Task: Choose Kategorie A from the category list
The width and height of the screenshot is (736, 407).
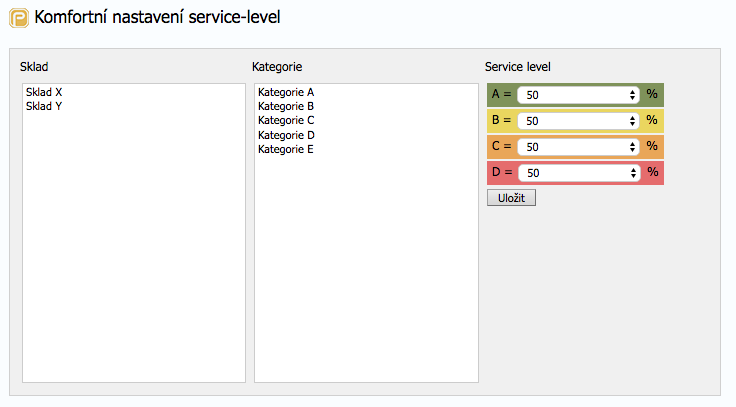Action: point(286,92)
